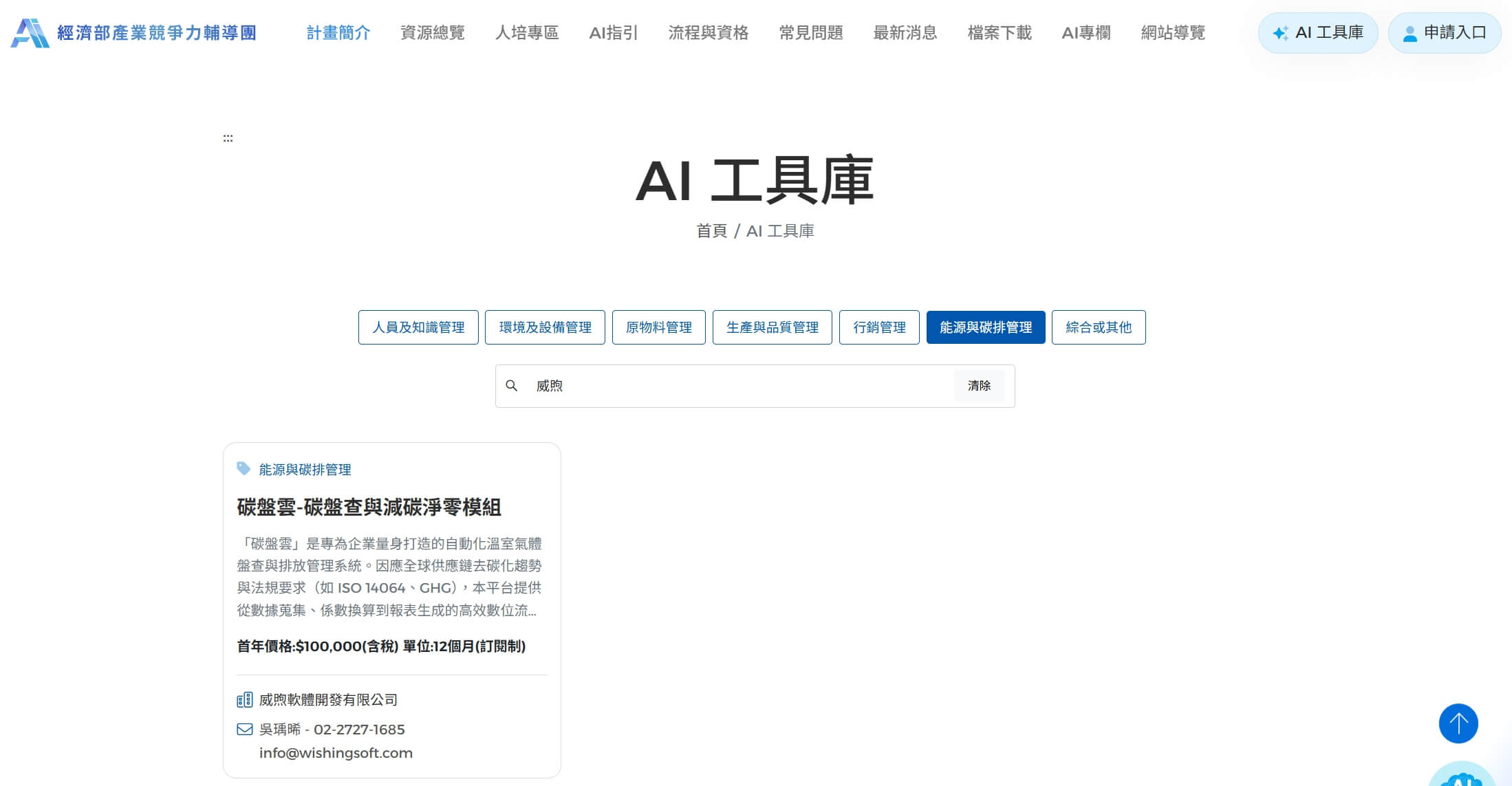
Task: Click the envelope contact icon
Action: tap(244, 730)
